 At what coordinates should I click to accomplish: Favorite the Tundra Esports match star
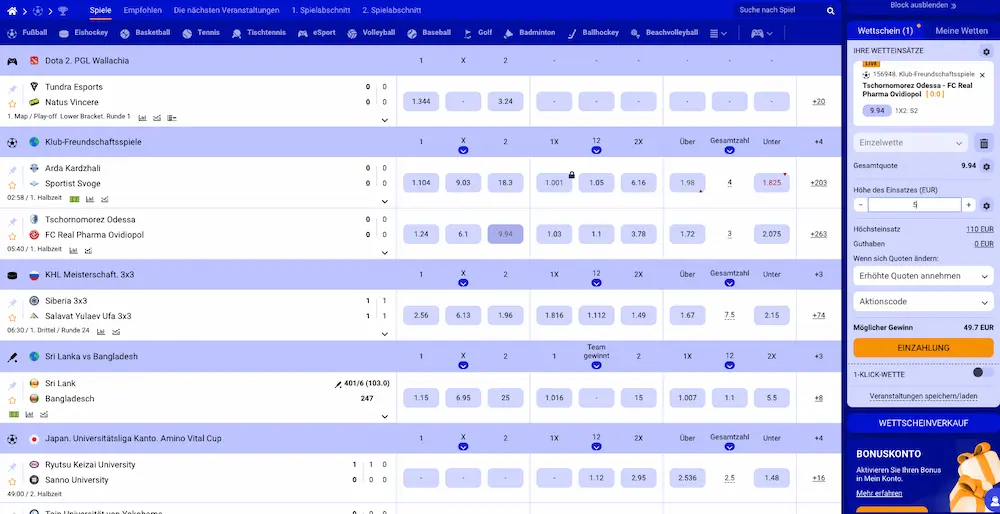[12, 103]
